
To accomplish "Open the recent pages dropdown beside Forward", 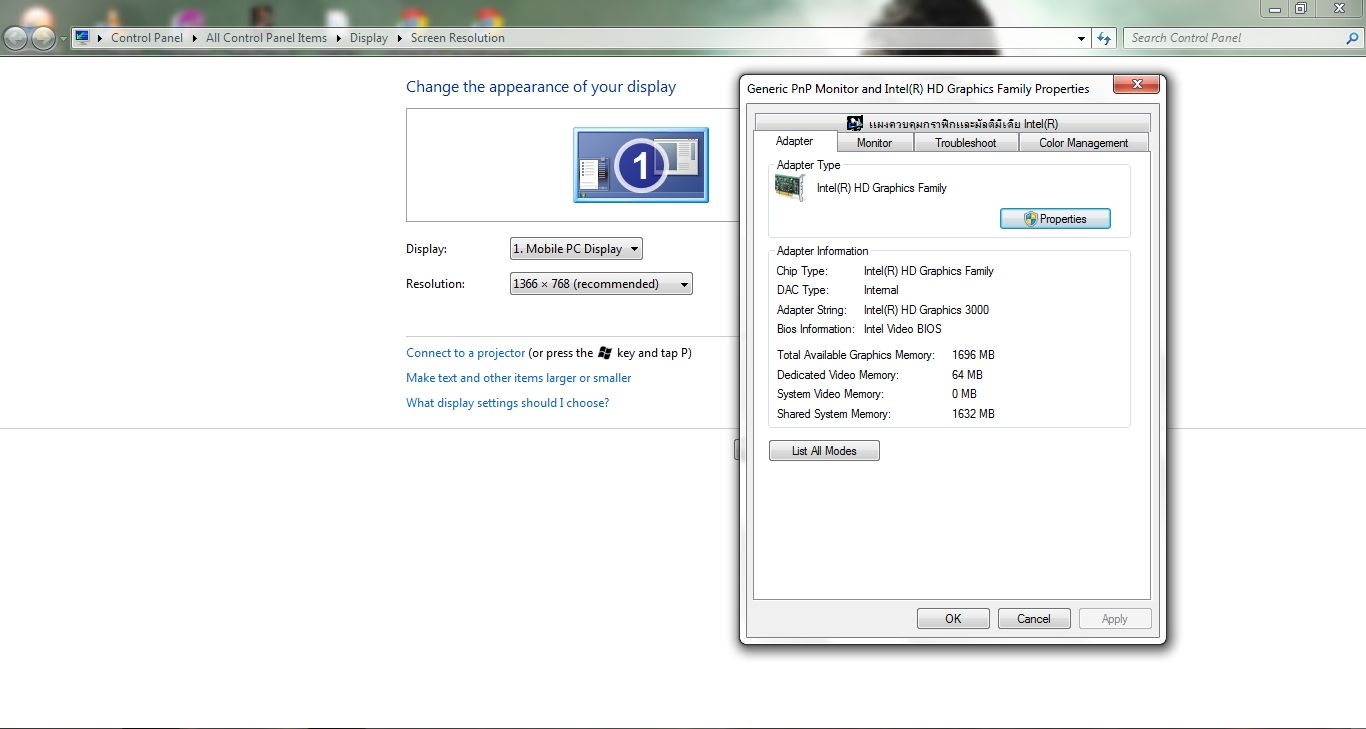I will point(64,39).
